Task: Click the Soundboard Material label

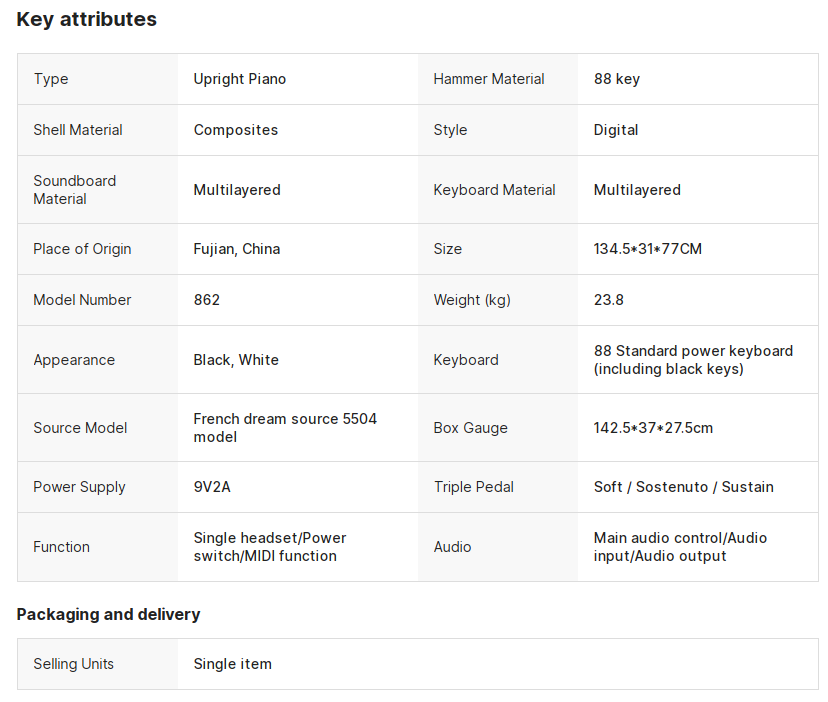Action: (74, 190)
